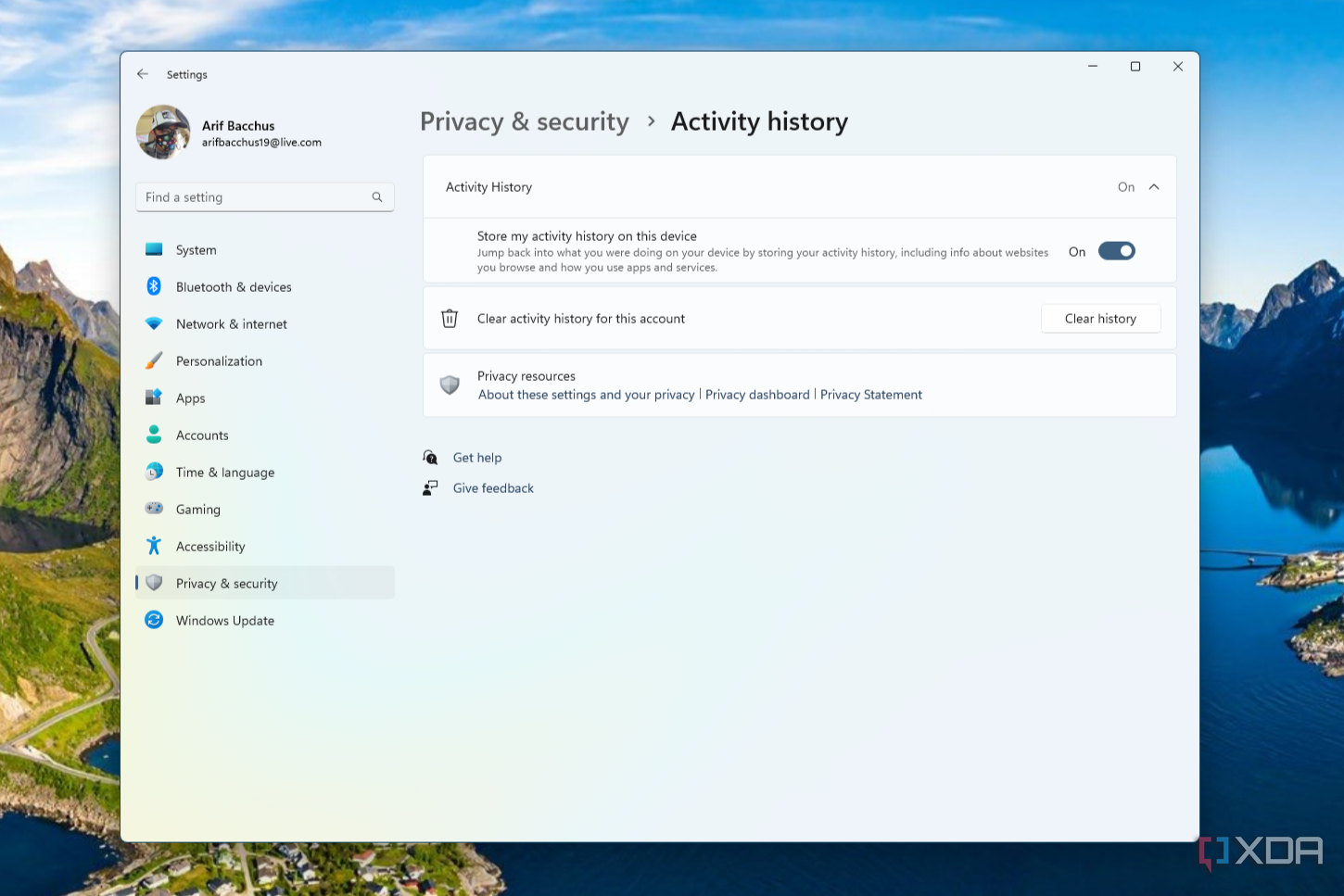Click the Windows Update refresh icon
Viewport: 1344px width, 896px height.
(154, 620)
